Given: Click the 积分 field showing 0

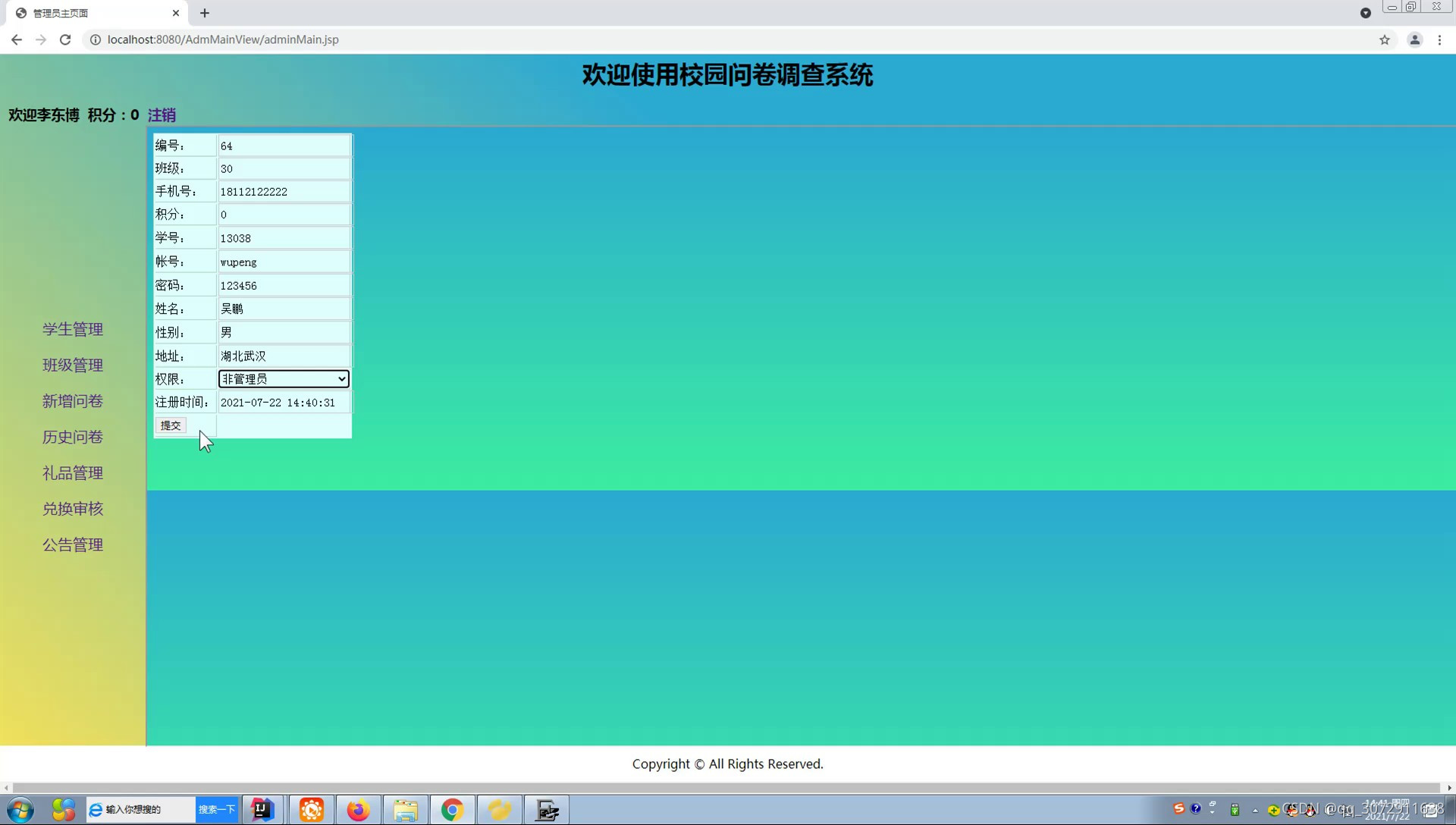Looking at the screenshot, I should 284,215.
